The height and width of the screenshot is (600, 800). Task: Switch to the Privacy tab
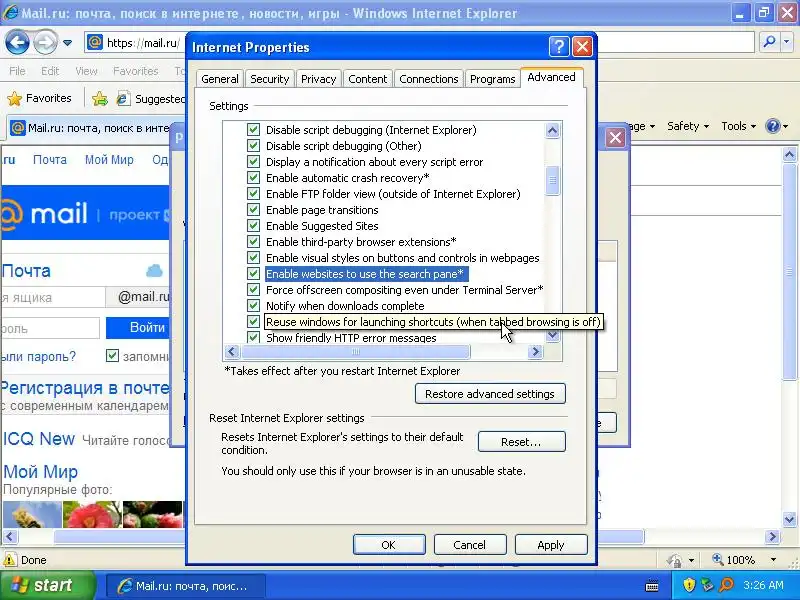tap(318, 79)
